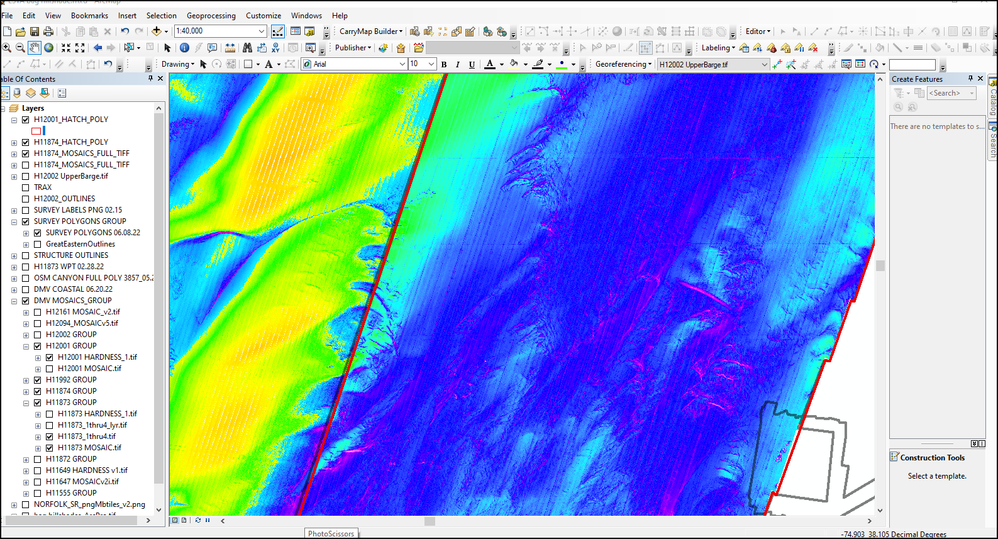Click the Add Data button
This screenshot has height=539, width=998.
(158, 31)
